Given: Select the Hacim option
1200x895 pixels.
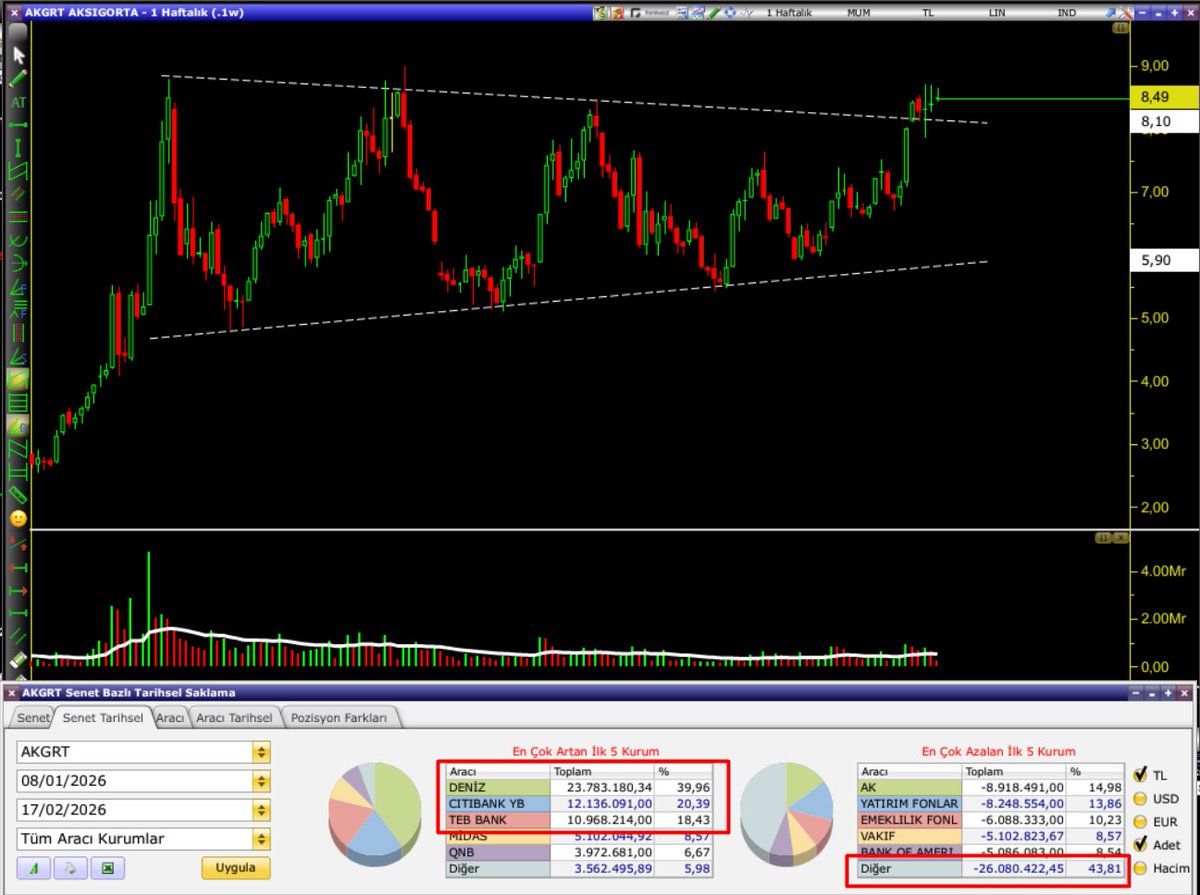Looking at the screenshot, I should 1141,868.
